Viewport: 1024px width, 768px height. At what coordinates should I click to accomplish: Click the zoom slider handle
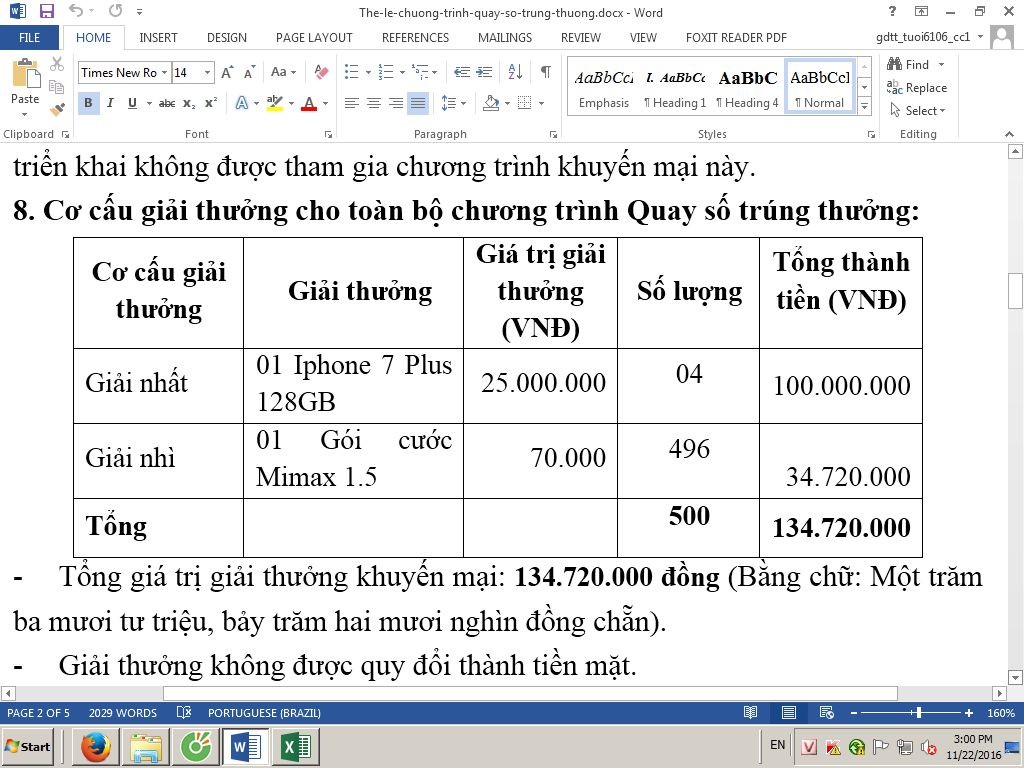click(x=919, y=712)
